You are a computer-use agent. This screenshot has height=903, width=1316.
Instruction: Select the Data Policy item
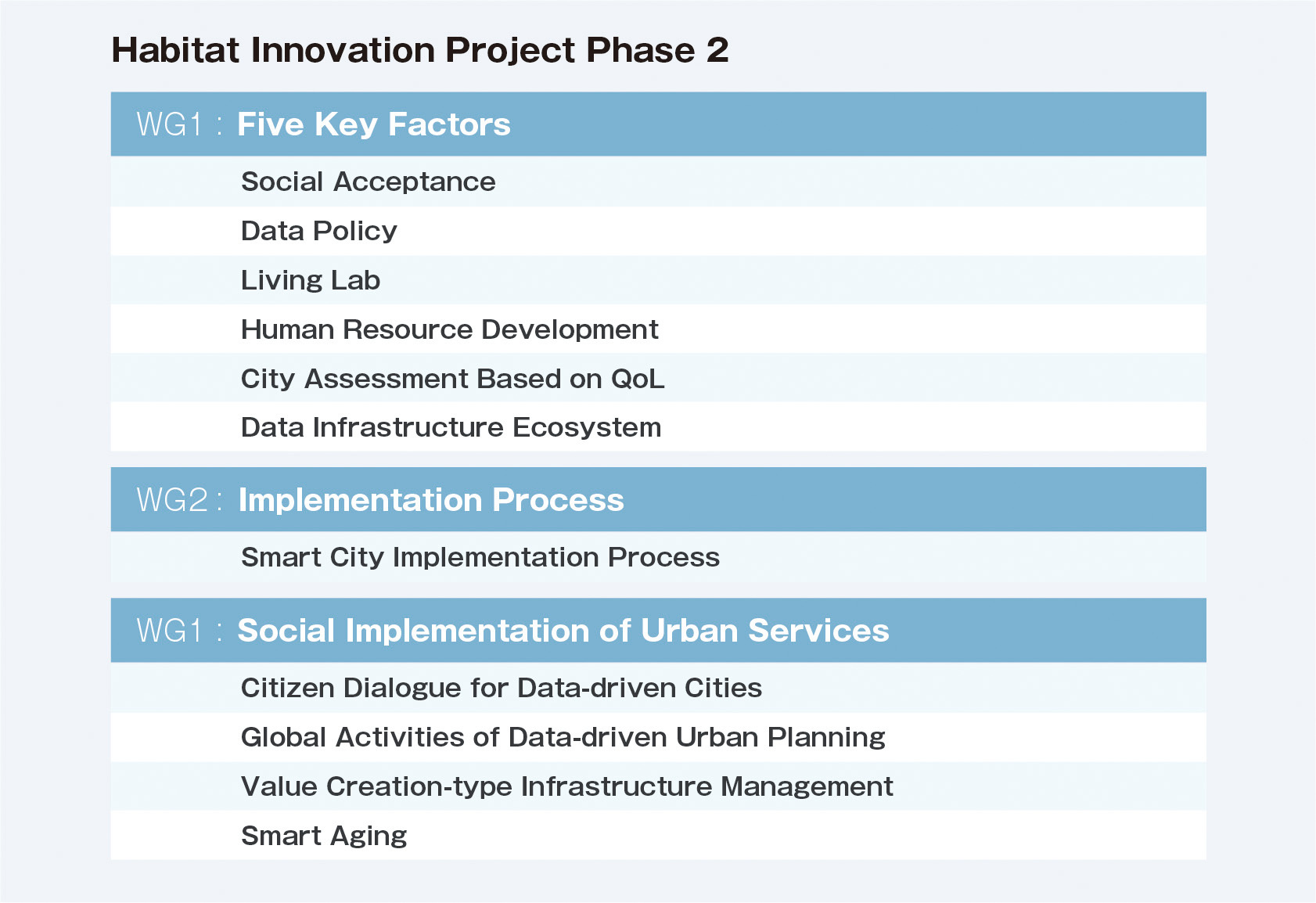pos(658,231)
